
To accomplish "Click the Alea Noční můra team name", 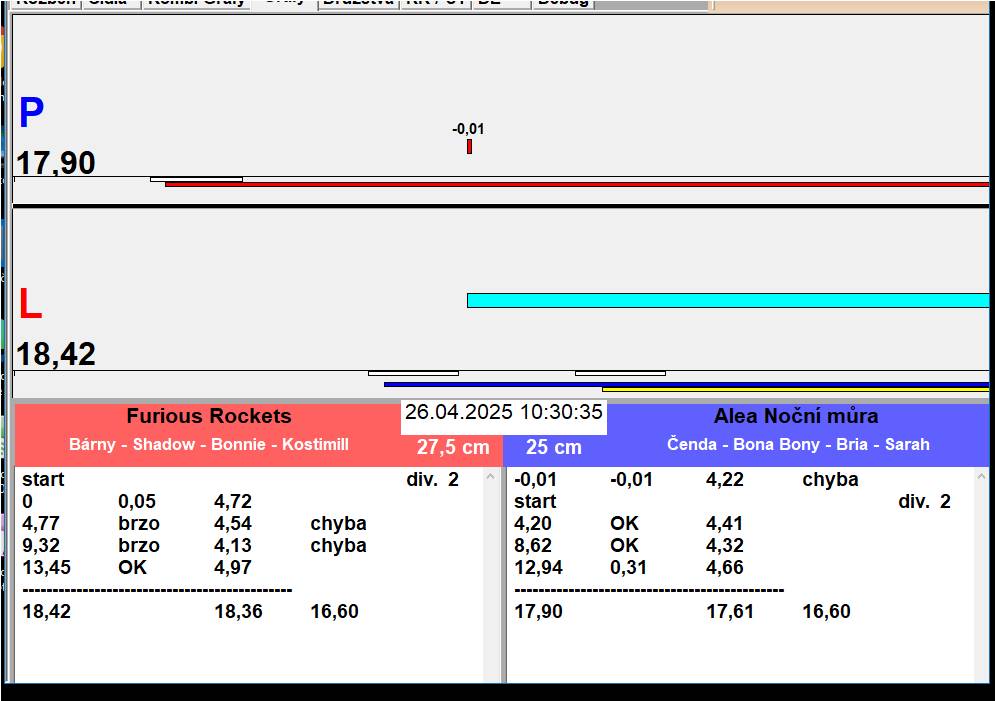I will [796, 416].
